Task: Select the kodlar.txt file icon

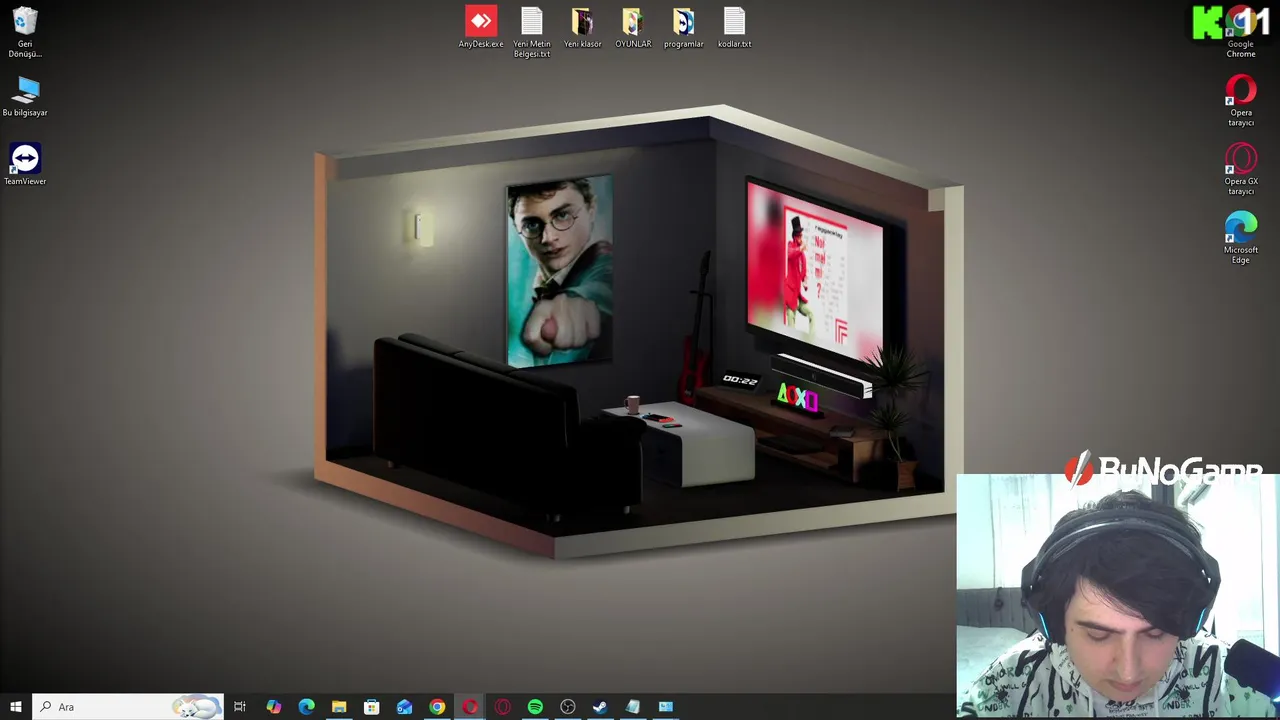Action: coord(734,27)
